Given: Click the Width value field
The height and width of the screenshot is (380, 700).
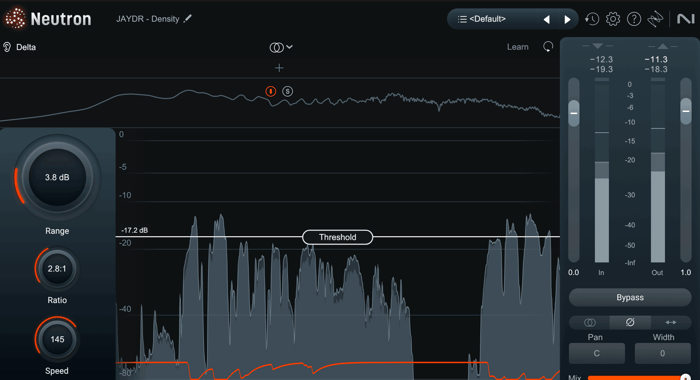Looking at the screenshot, I should 662,353.
